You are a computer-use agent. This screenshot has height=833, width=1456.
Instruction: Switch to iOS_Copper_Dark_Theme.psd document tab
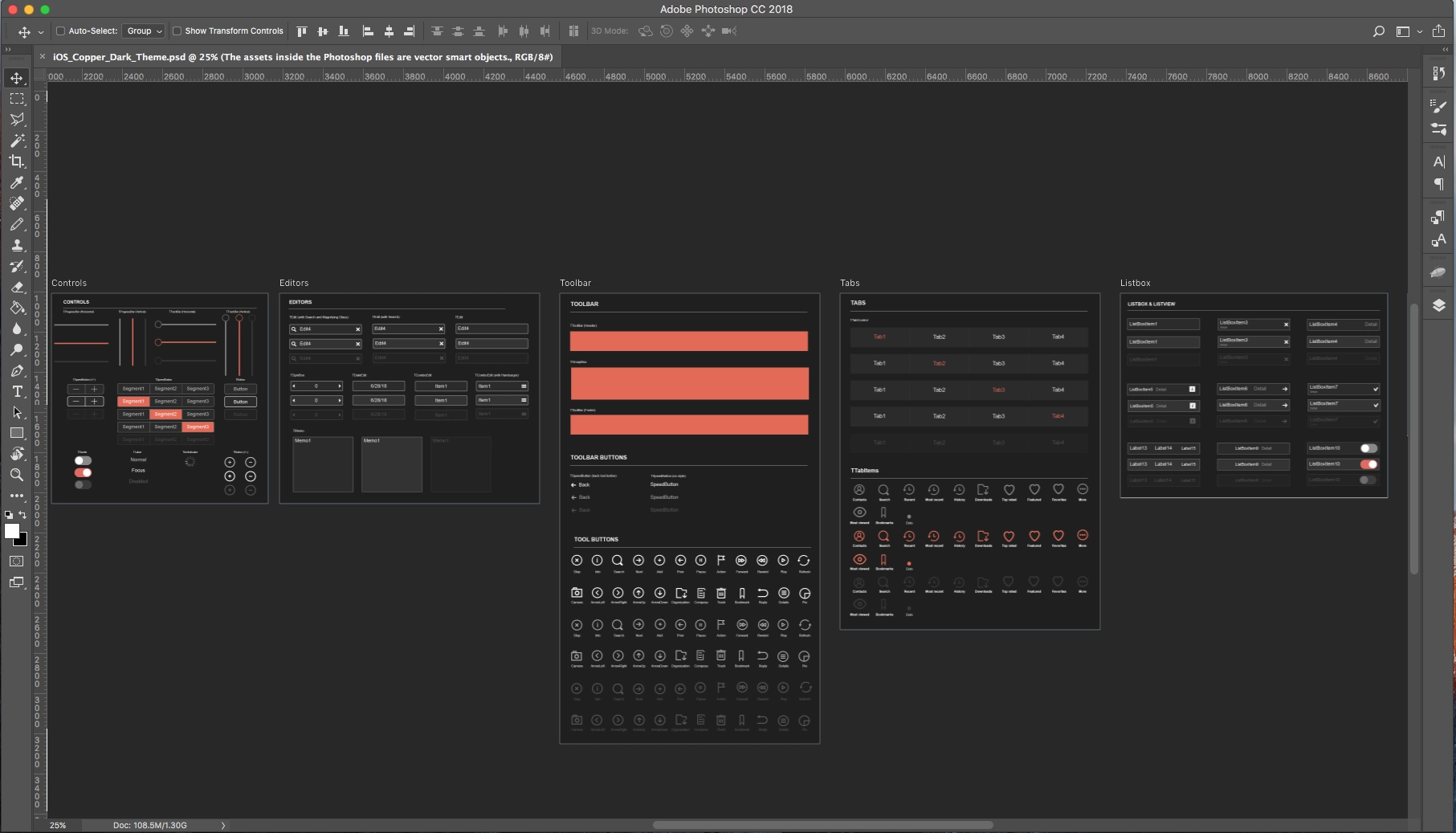tap(302, 57)
